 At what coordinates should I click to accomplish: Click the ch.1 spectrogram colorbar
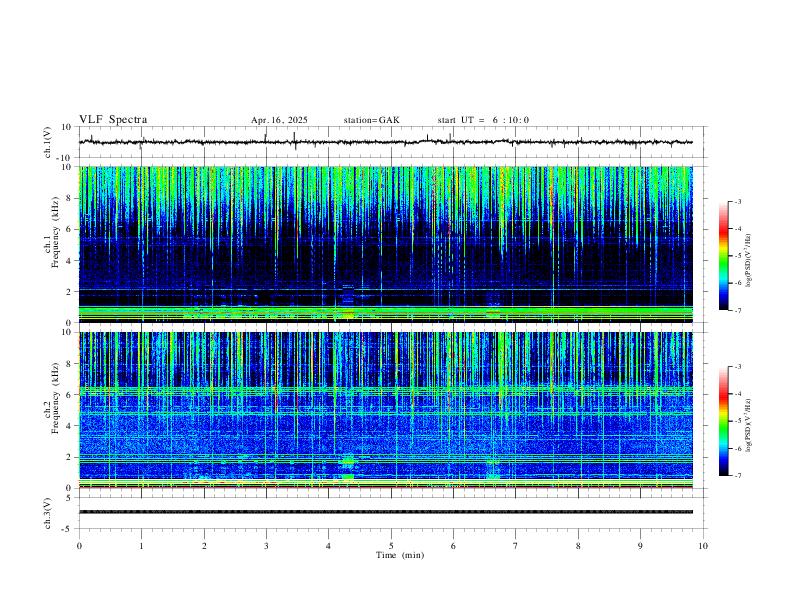click(x=723, y=256)
